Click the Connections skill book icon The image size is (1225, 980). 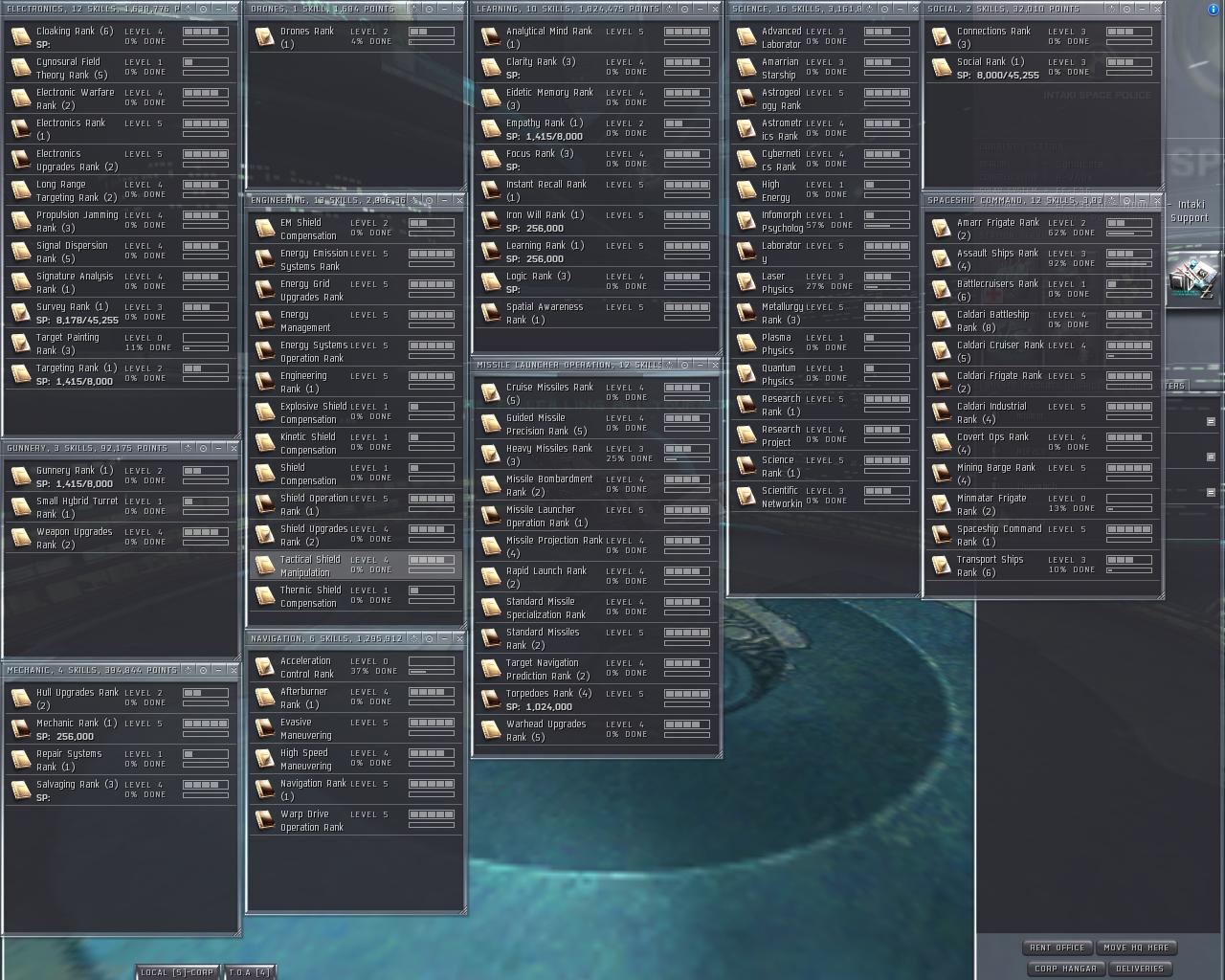[942, 37]
